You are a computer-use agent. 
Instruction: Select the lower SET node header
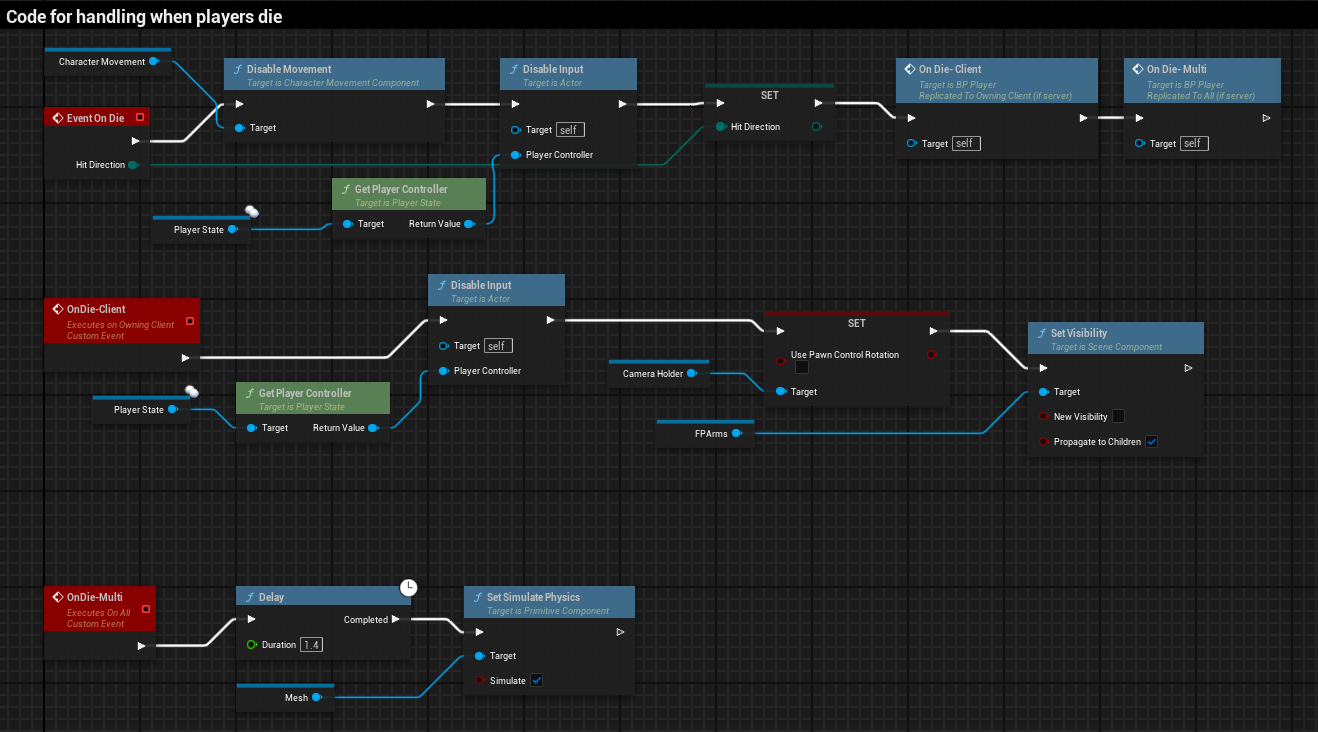(857, 323)
